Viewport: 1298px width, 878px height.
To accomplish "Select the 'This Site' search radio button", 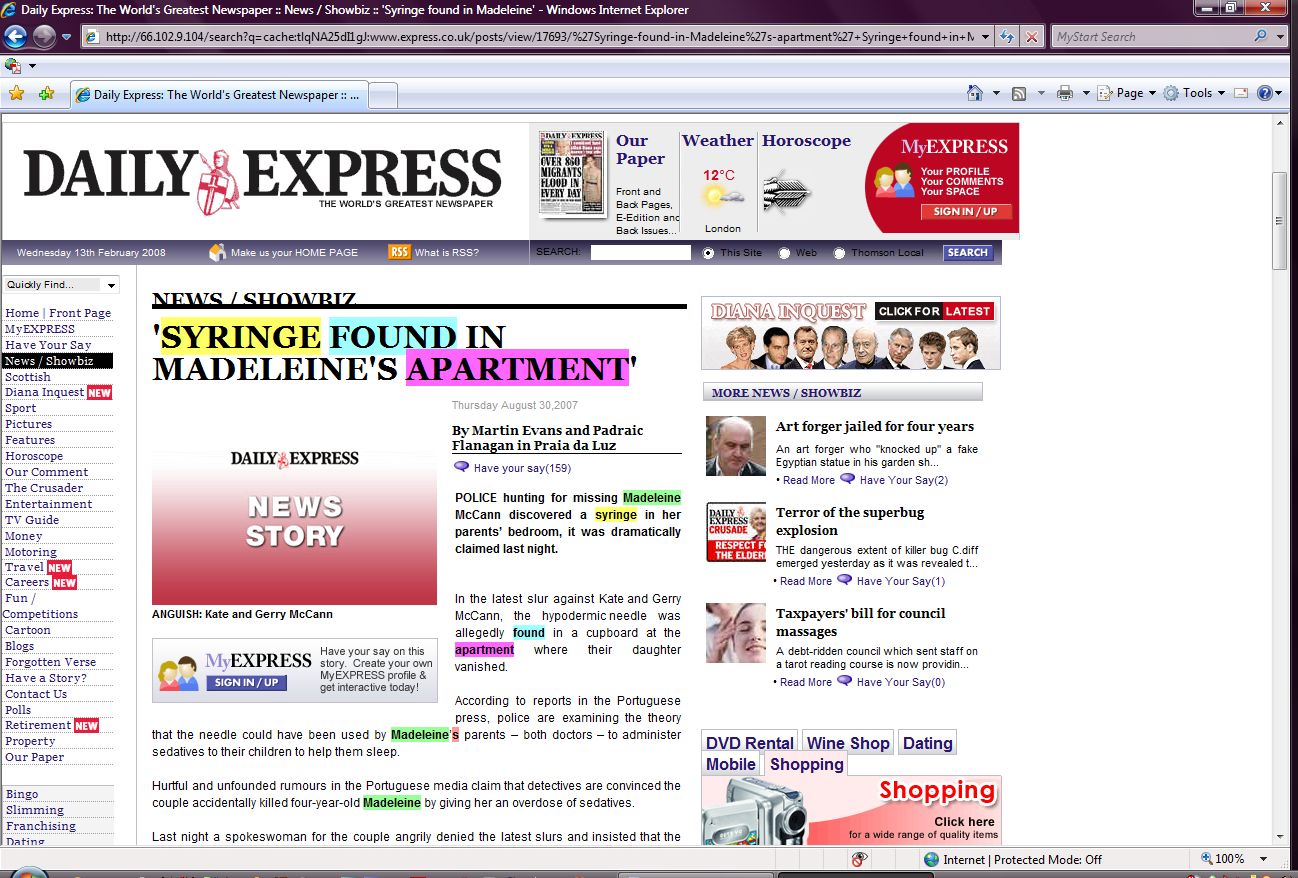I will point(708,253).
